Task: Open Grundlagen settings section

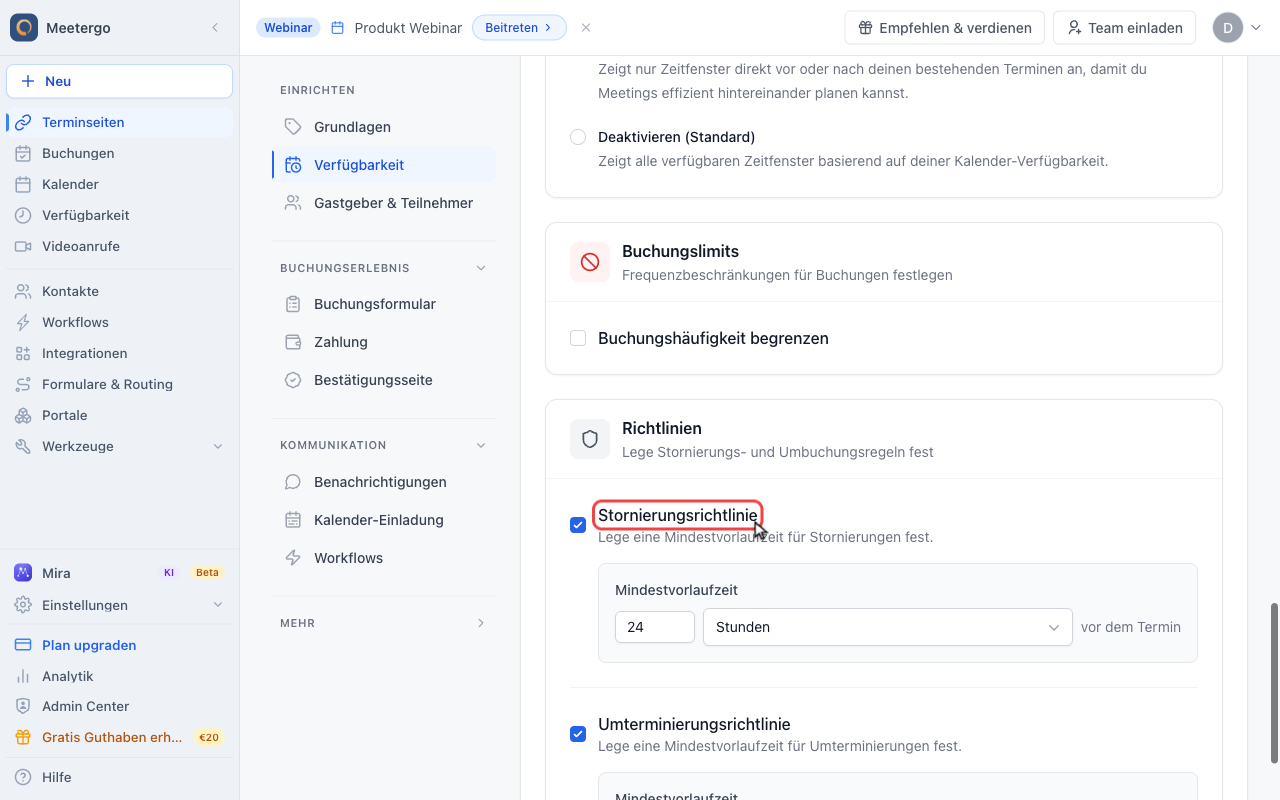Action: point(384,127)
